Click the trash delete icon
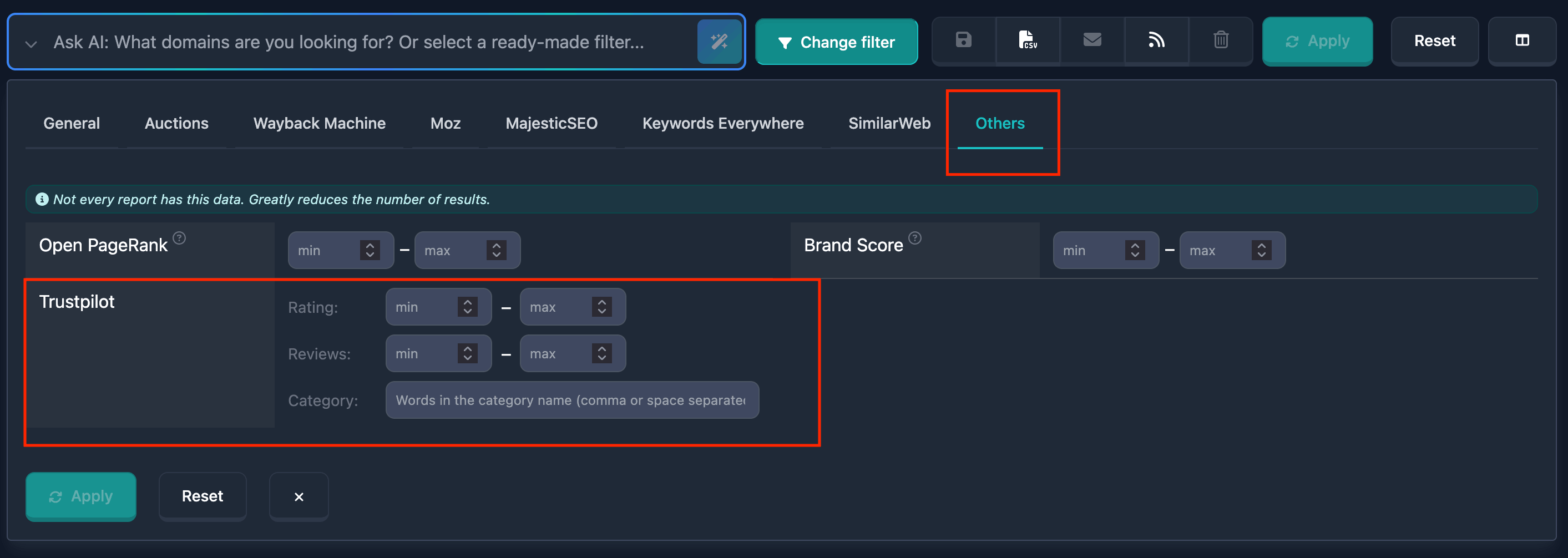The height and width of the screenshot is (558, 1568). click(x=1221, y=40)
